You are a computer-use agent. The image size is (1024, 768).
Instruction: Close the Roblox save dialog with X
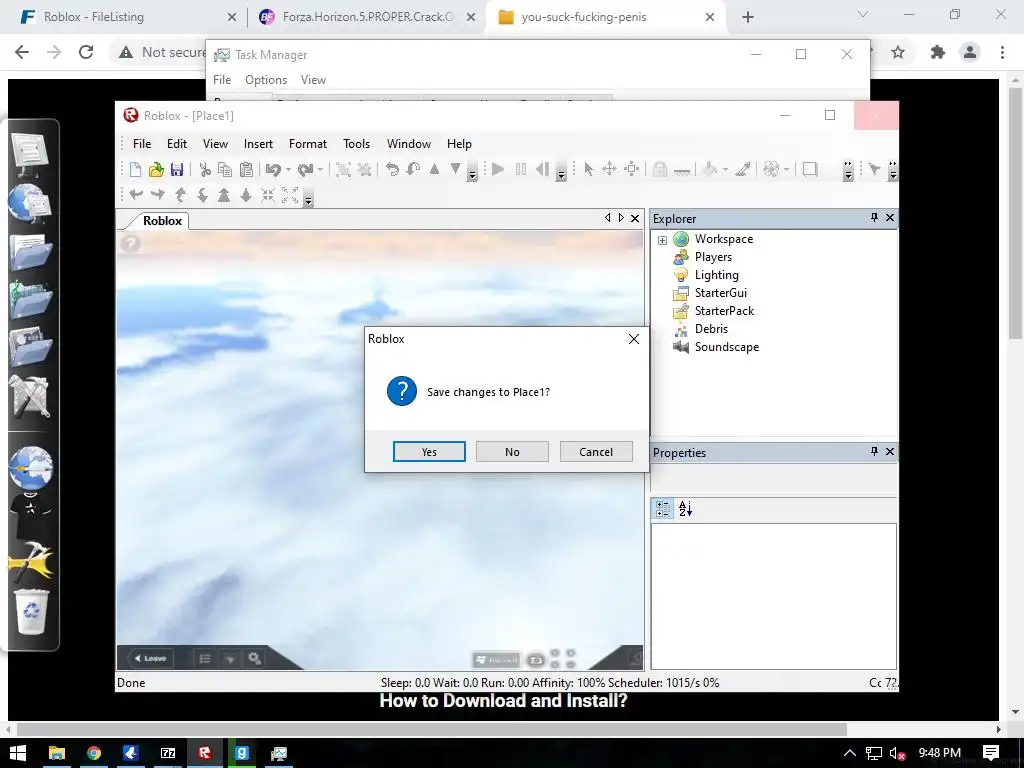633,339
